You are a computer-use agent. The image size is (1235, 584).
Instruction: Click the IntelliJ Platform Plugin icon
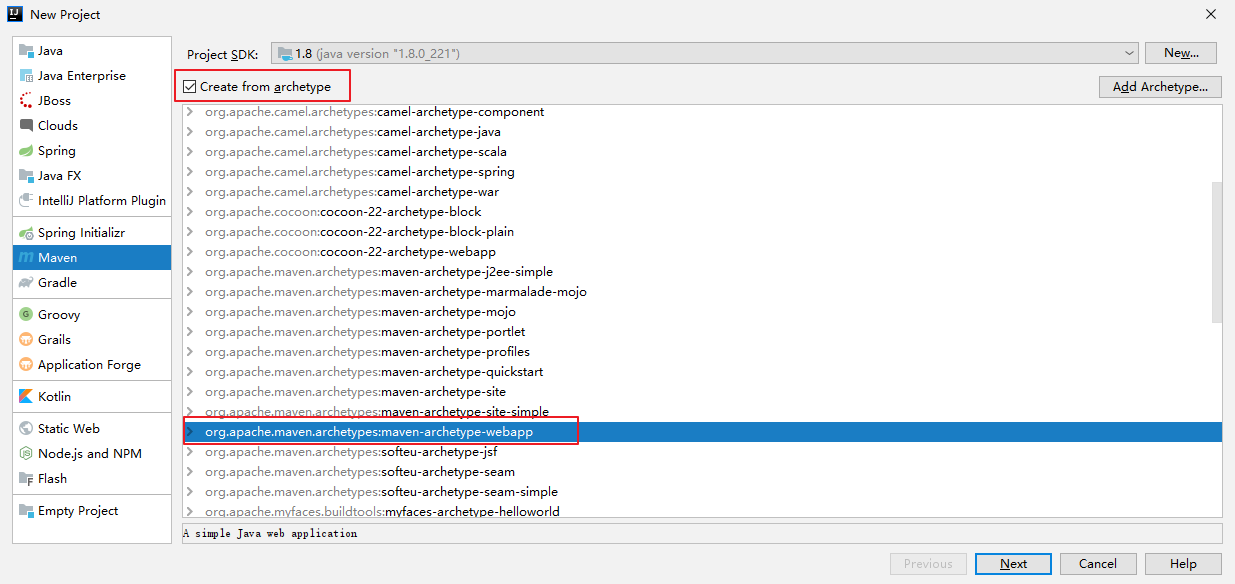pyautogui.click(x=27, y=201)
